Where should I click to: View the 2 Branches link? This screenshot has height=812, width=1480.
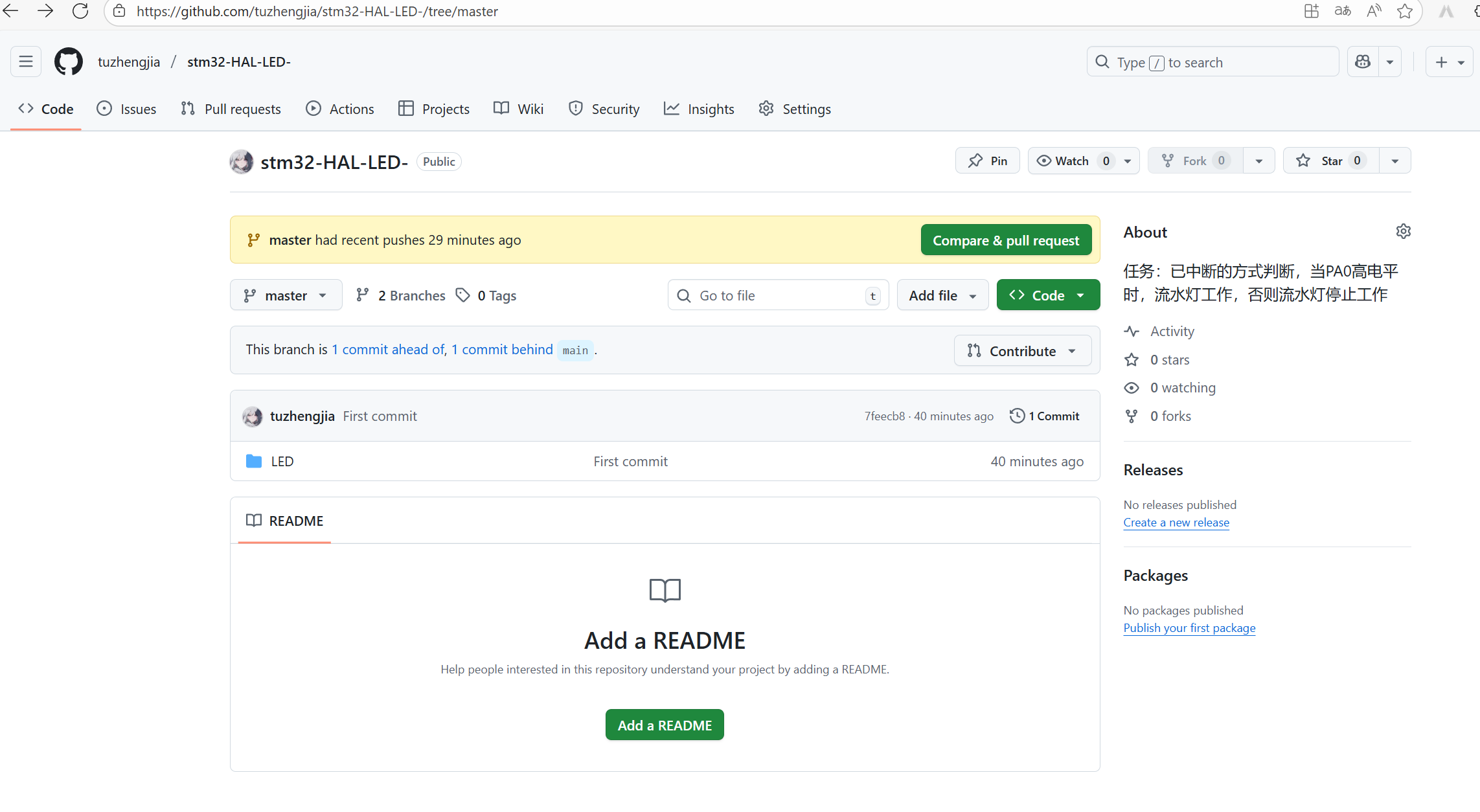pos(401,295)
